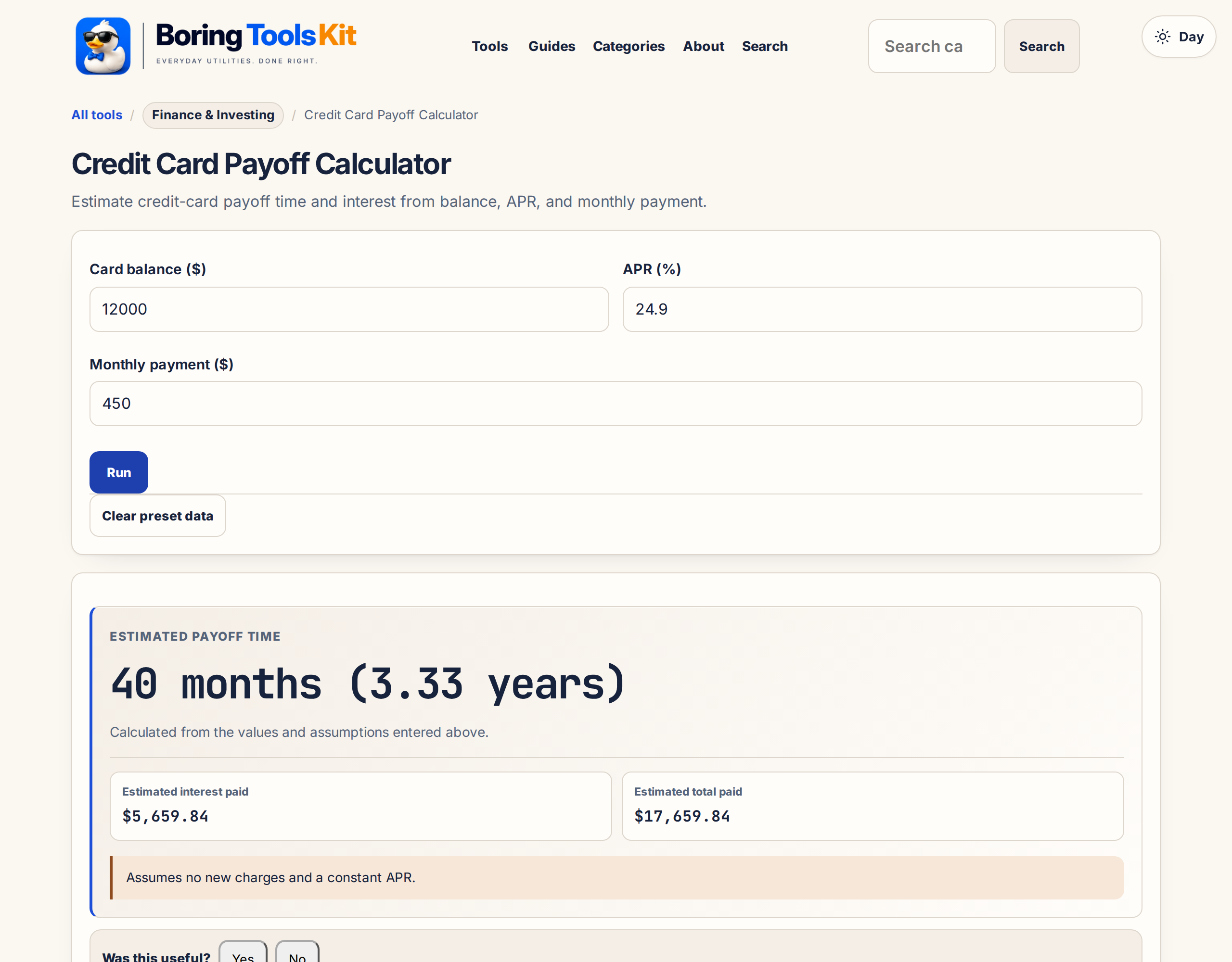
Task: Select the 40 months payoff result text
Action: pos(368,684)
